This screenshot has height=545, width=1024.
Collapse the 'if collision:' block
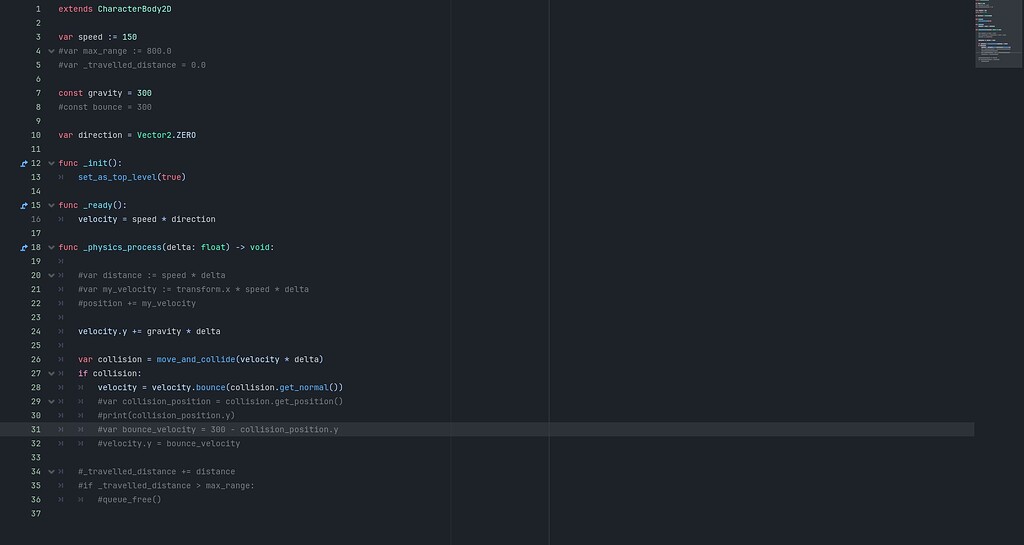[51, 373]
